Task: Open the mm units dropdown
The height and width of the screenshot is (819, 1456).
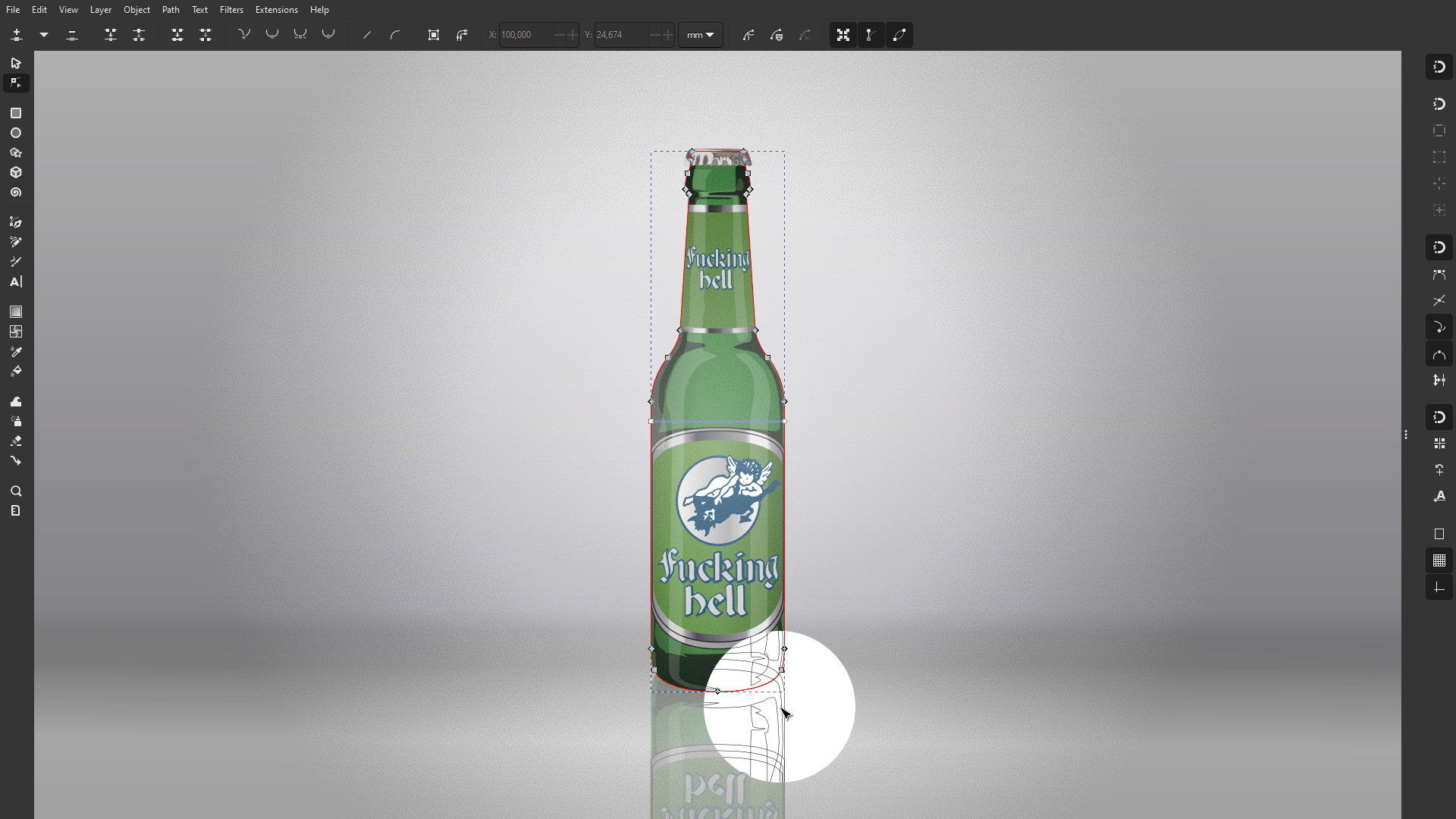Action: (x=700, y=35)
